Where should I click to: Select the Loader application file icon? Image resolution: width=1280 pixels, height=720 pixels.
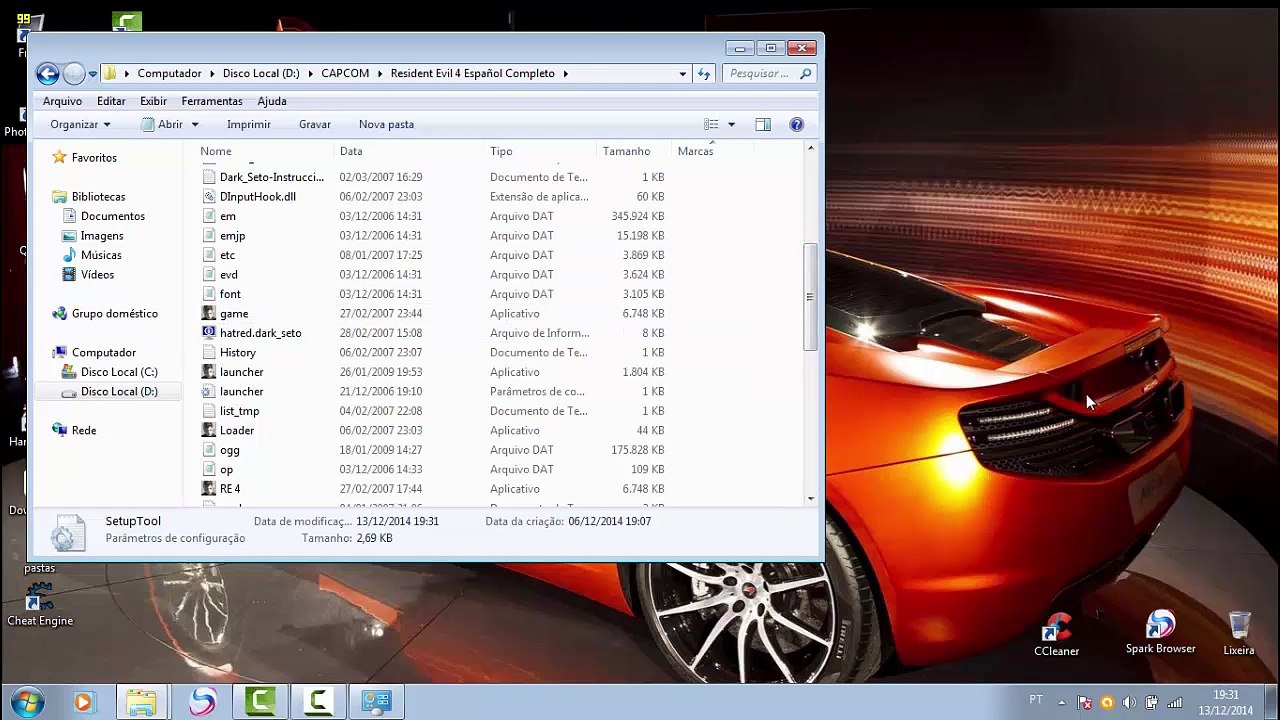pos(208,431)
